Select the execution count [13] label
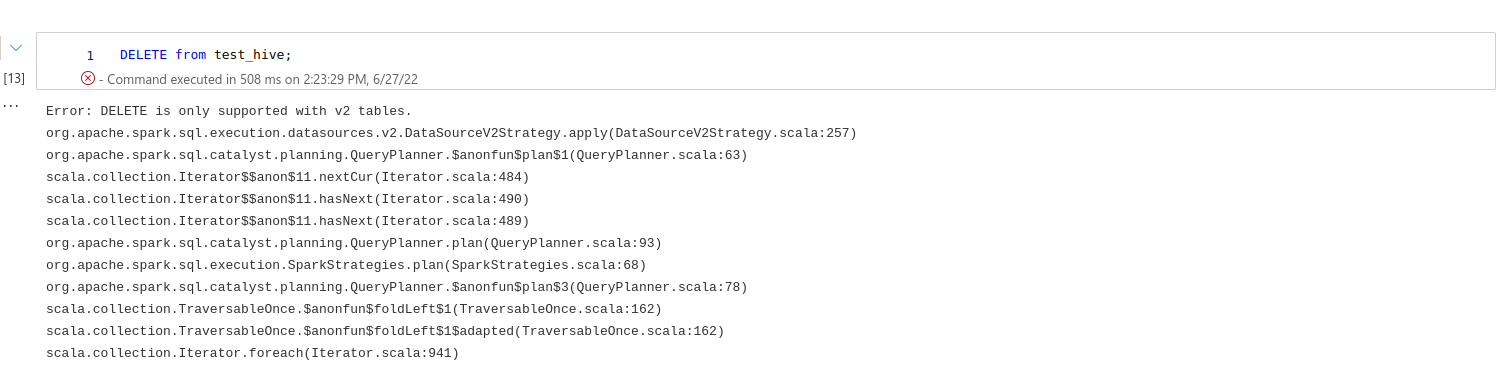The width and height of the screenshot is (1508, 370). (x=14, y=78)
